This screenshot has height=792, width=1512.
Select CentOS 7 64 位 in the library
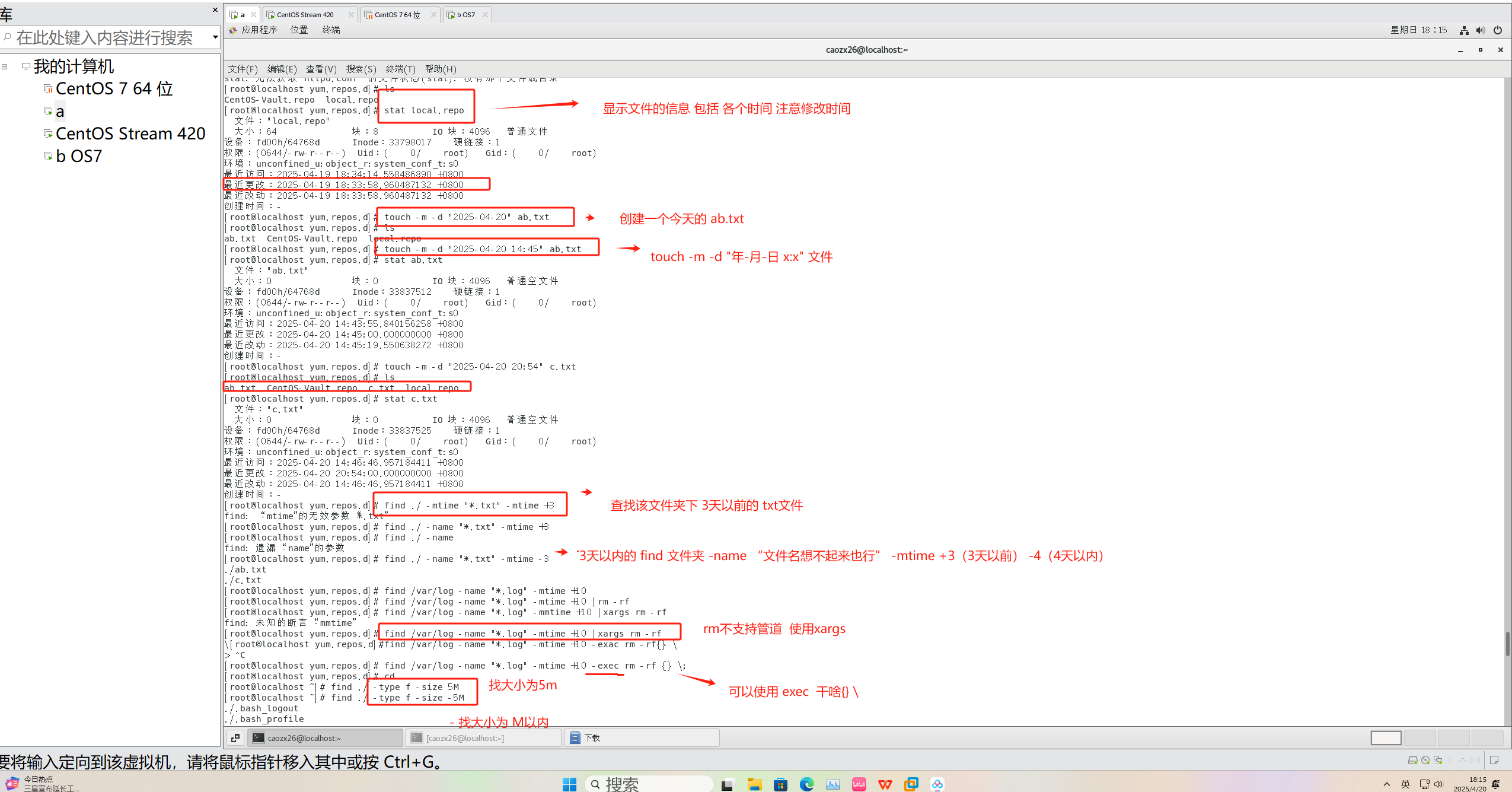(114, 89)
